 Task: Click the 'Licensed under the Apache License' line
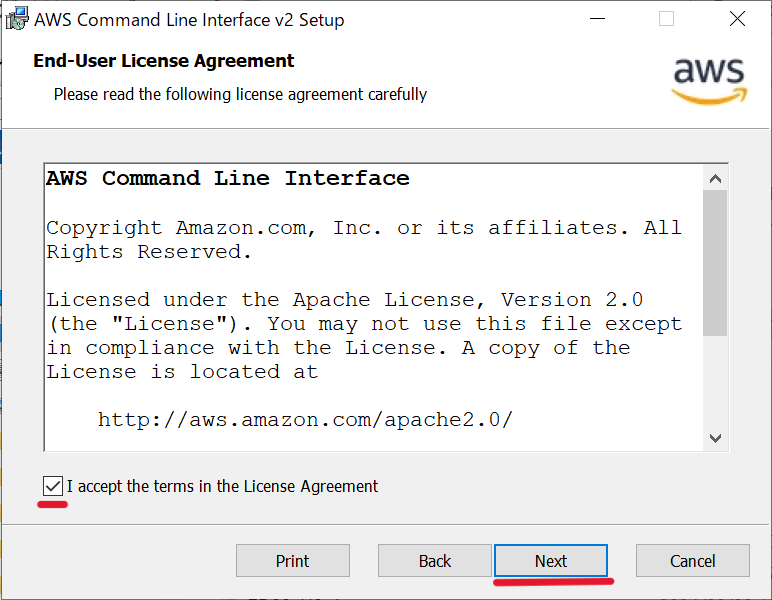tap(345, 300)
